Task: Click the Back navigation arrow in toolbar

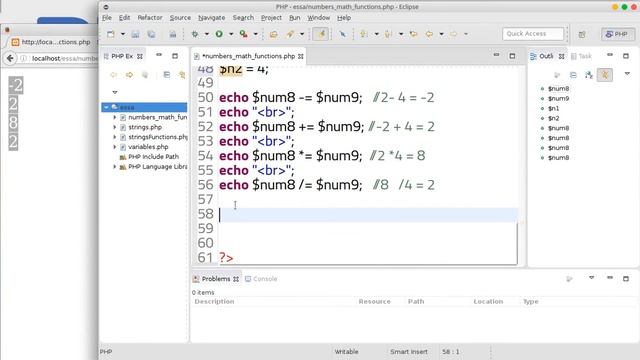Action: (429, 34)
